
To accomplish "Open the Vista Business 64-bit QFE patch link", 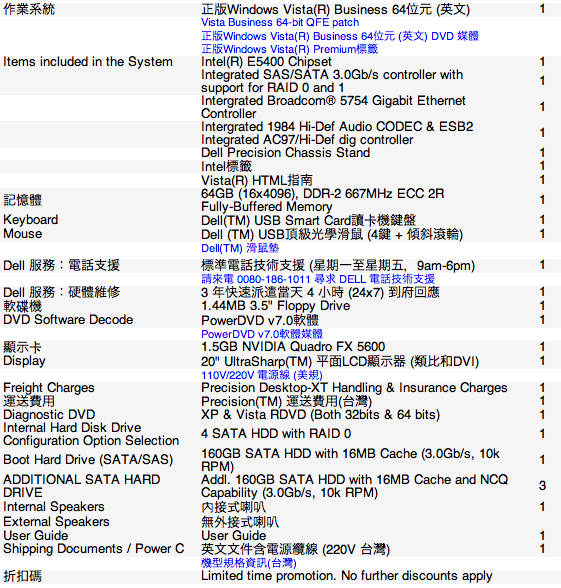I will click(x=280, y=22).
